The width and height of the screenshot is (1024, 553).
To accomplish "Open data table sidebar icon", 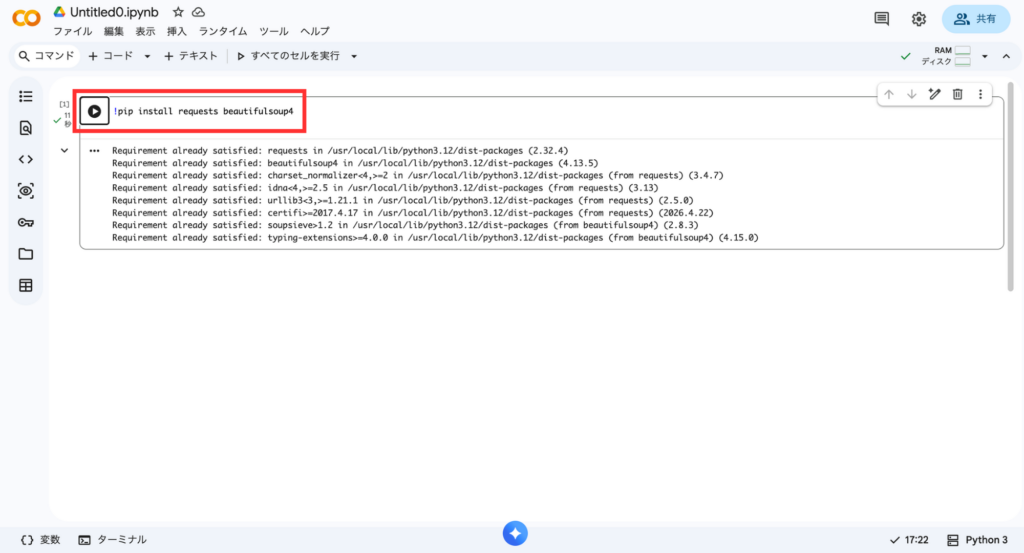I will click(x=25, y=285).
